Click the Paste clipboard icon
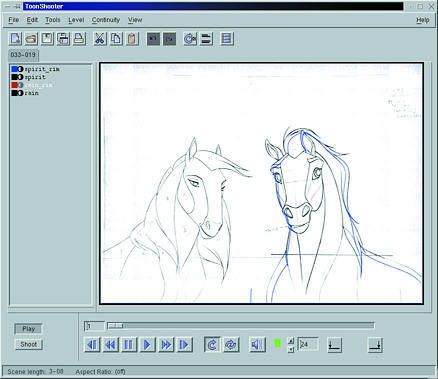Screen dimensions: 438x379 [132, 39]
